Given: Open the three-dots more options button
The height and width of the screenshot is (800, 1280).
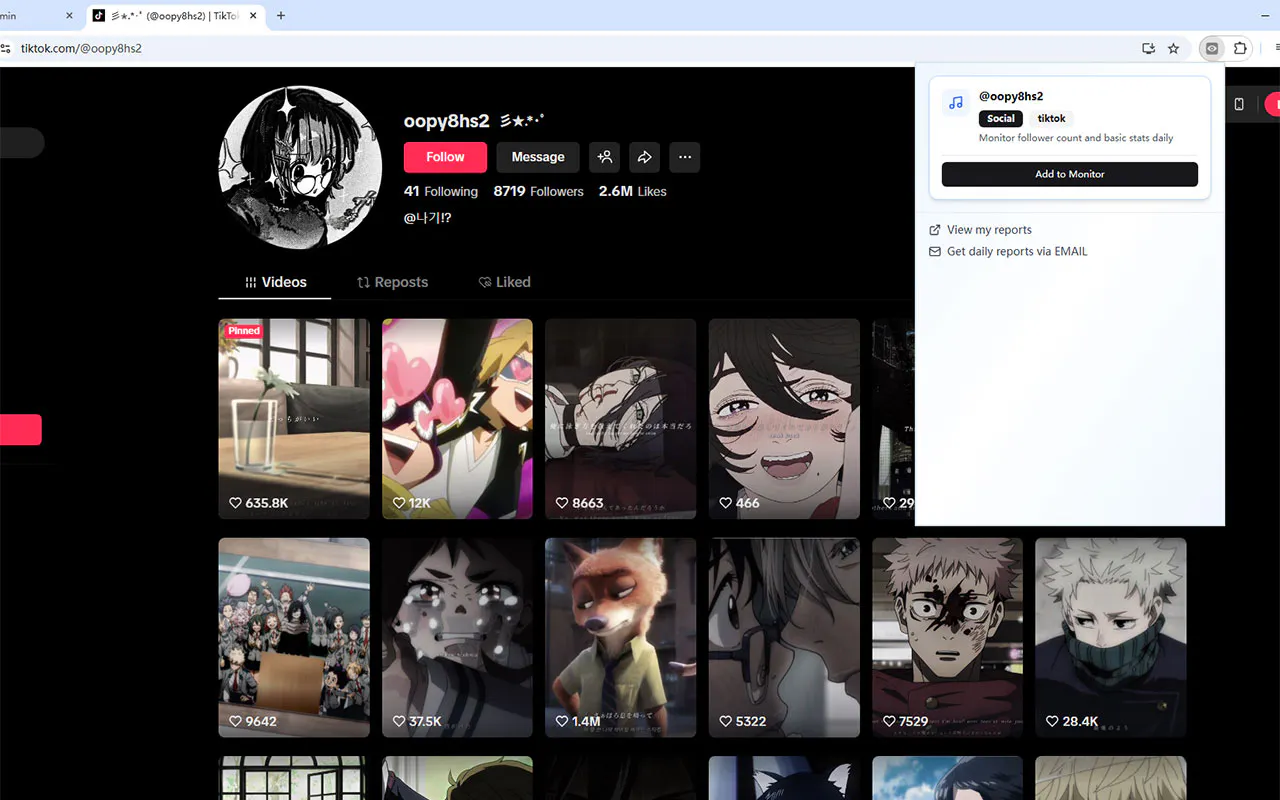Looking at the screenshot, I should 685,157.
